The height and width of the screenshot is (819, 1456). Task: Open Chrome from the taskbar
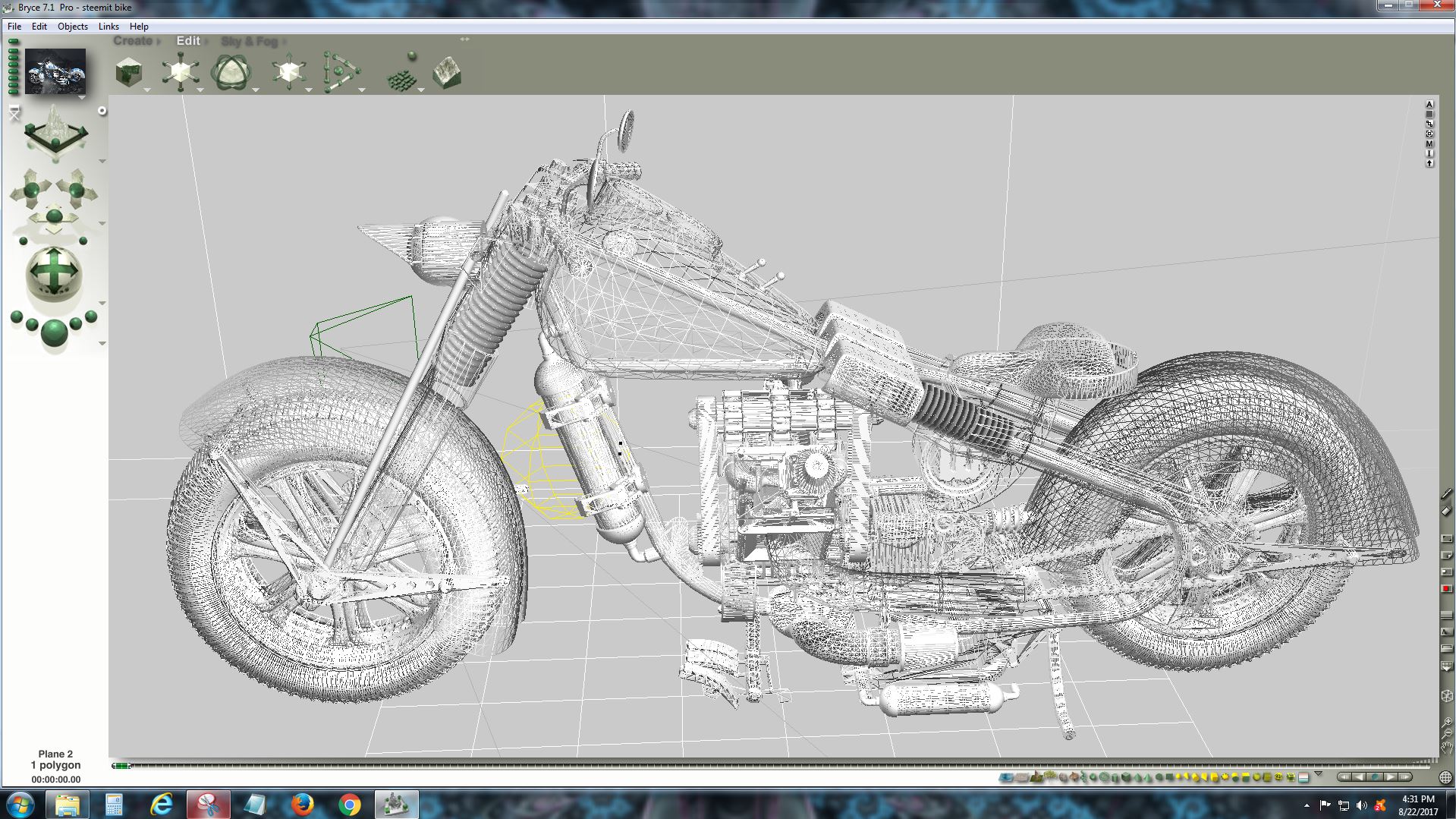pos(349,804)
